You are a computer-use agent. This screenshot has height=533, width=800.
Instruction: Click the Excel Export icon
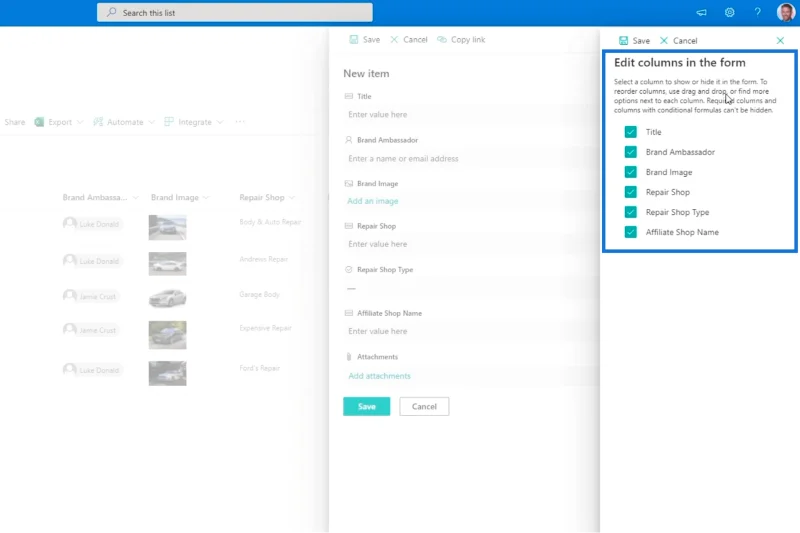click(39, 122)
